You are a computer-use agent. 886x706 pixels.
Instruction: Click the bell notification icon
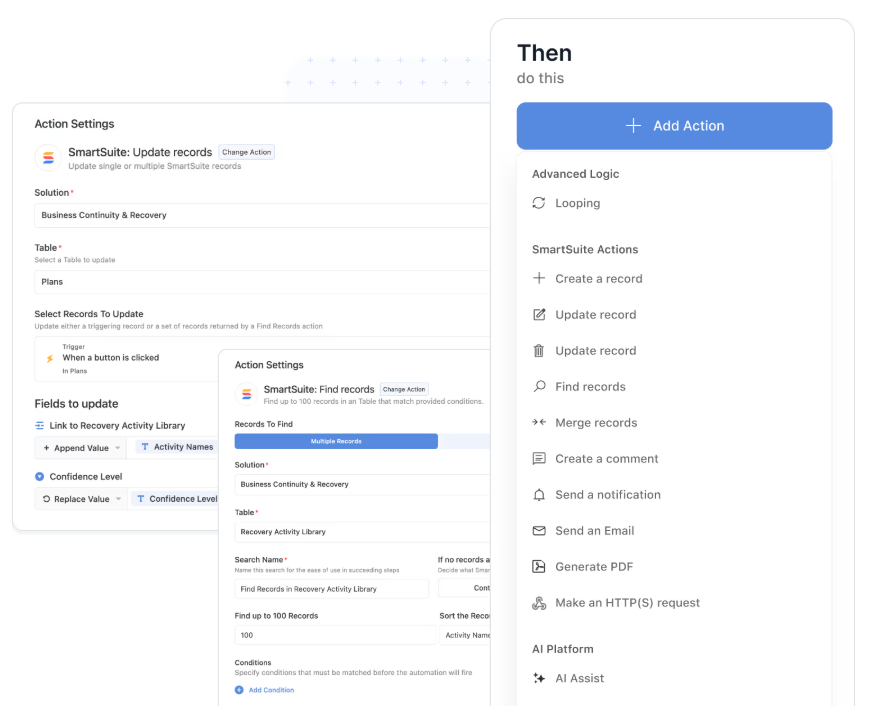(539, 495)
